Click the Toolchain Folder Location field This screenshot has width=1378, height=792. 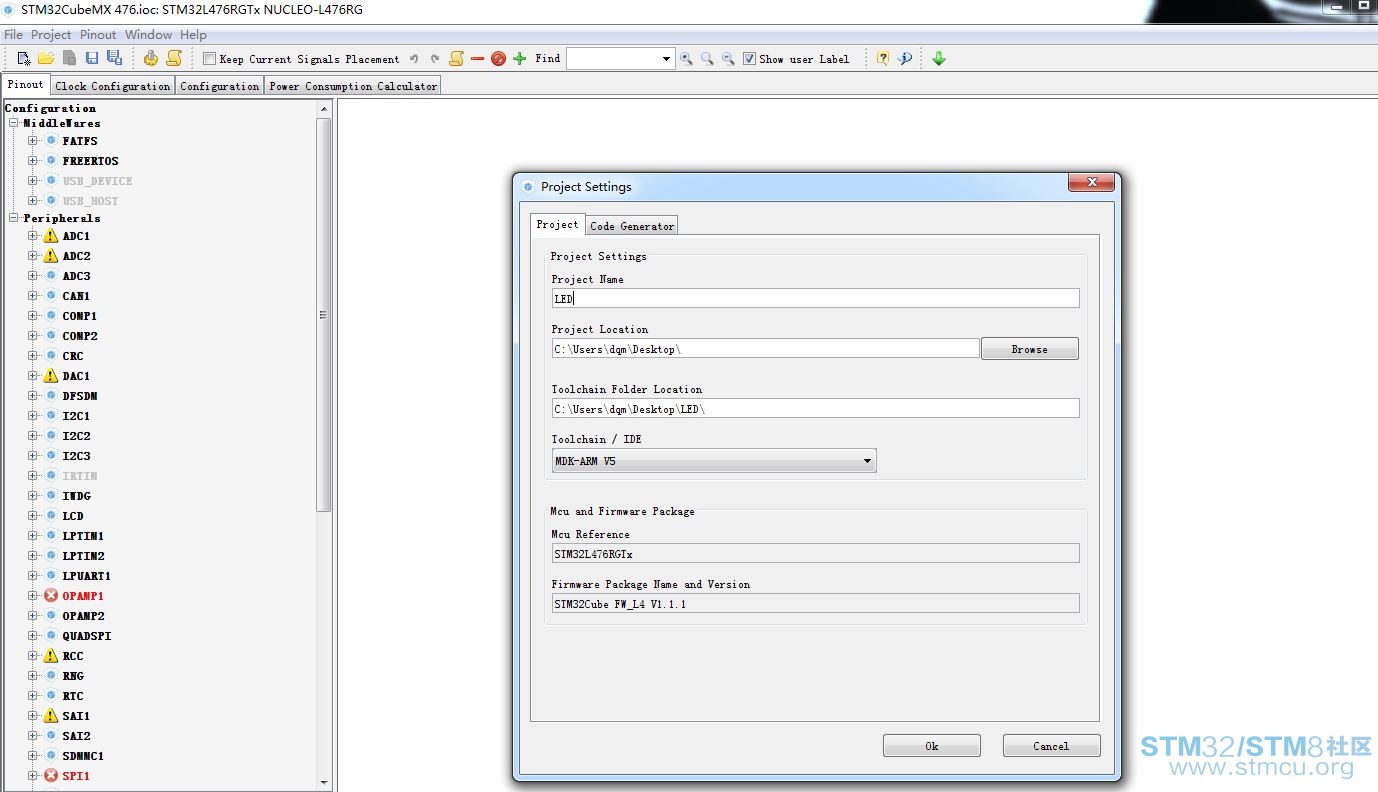[815, 408]
